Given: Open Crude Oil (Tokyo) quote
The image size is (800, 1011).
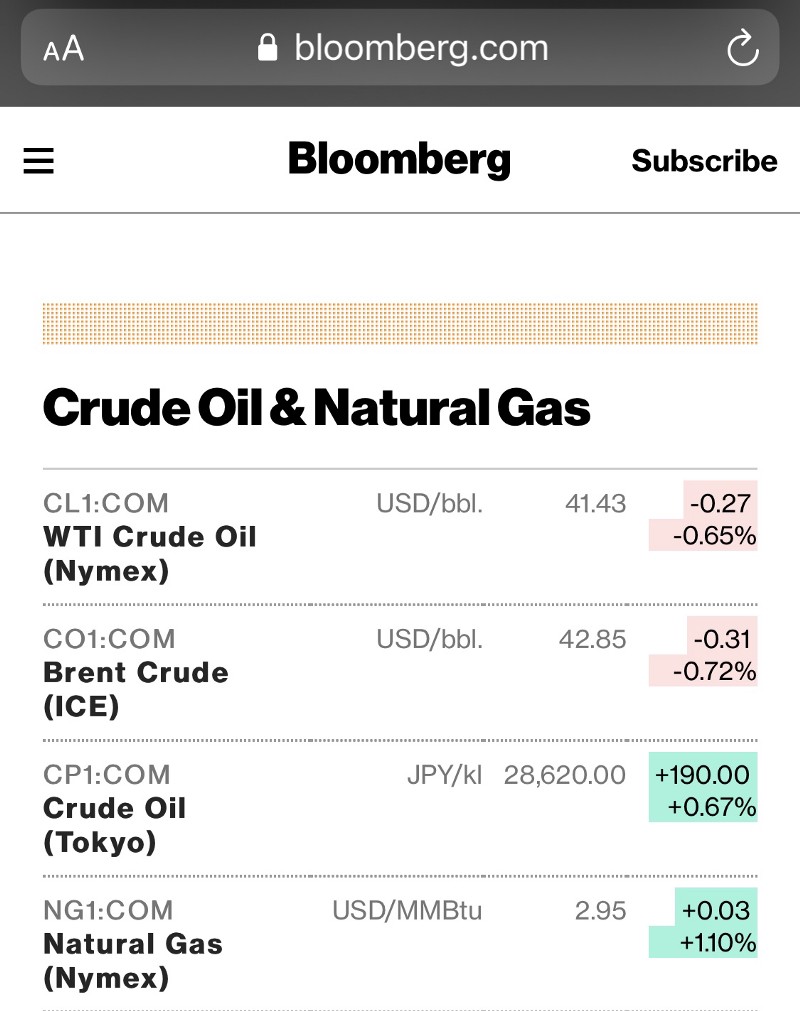Looking at the screenshot, I should pos(114,825).
